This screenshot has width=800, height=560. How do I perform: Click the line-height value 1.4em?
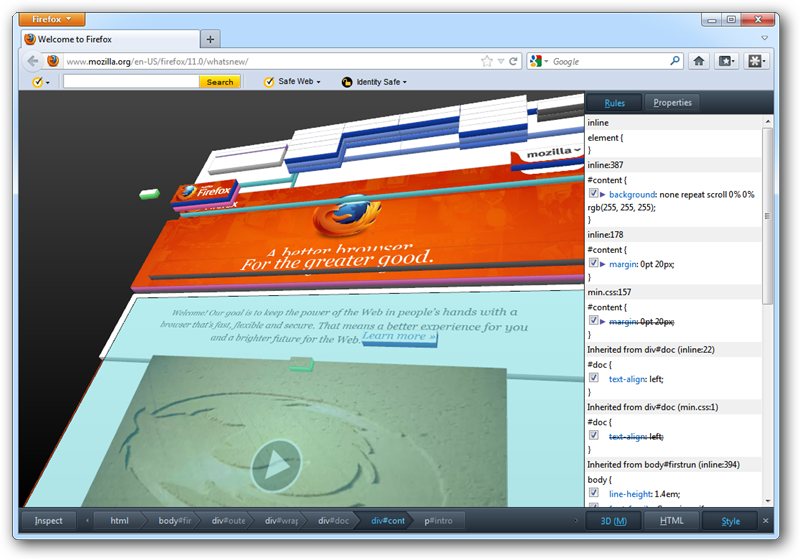667,494
